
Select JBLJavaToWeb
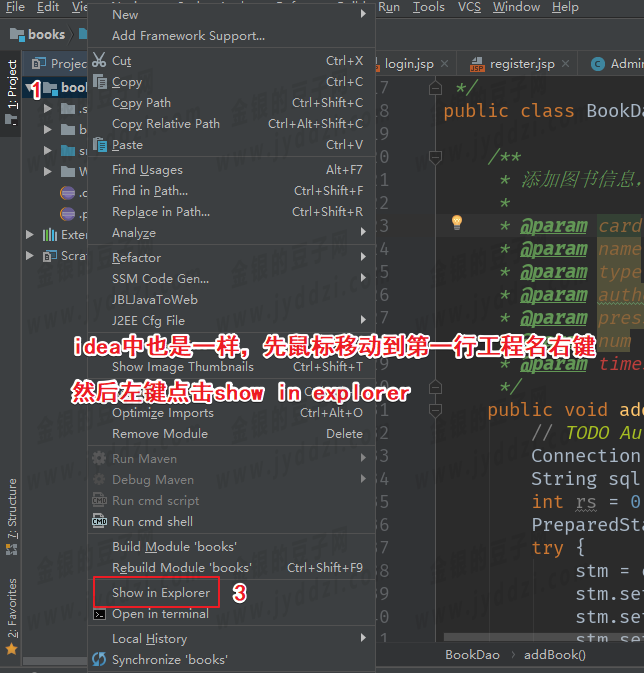231,300
